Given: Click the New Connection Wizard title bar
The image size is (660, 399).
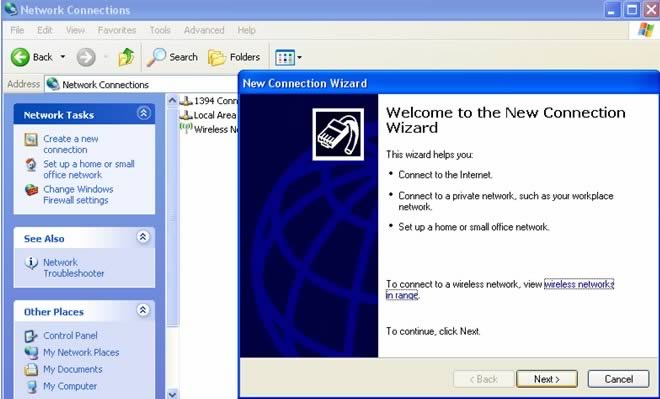Looking at the screenshot, I should [449, 83].
